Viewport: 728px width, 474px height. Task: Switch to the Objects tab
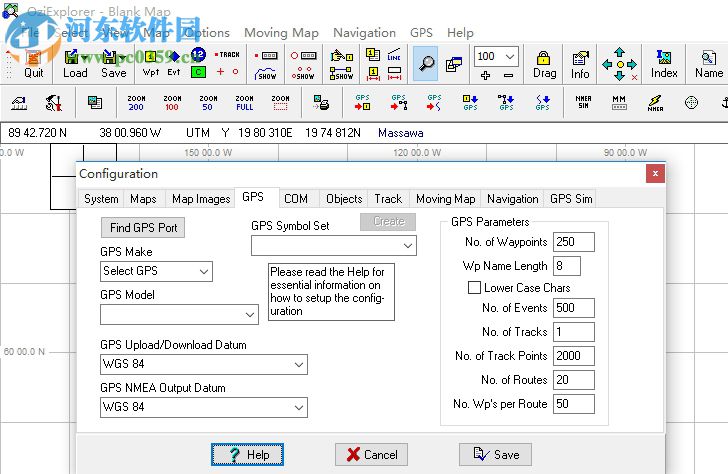(344, 199)
